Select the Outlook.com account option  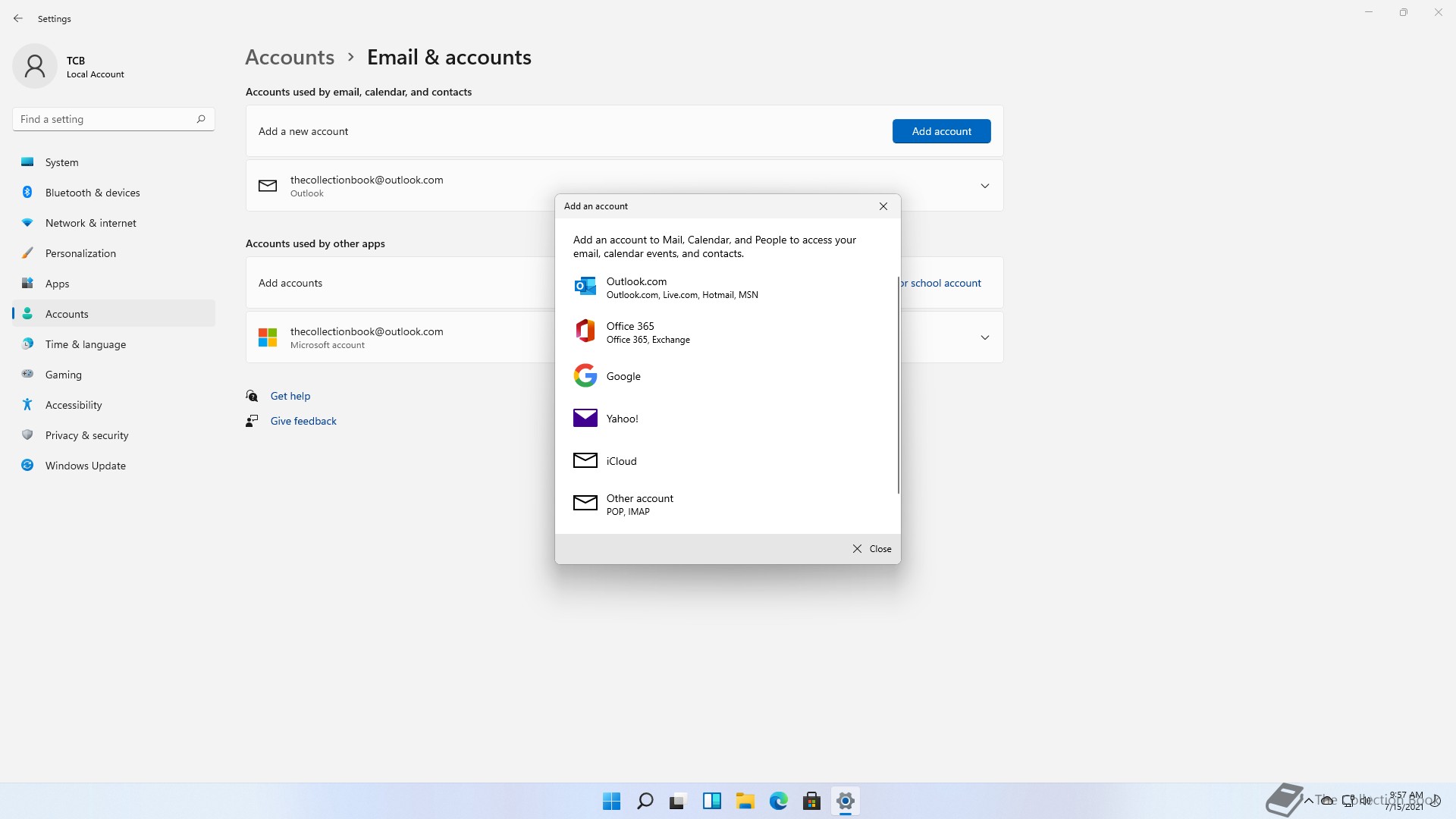click(637, 287)
